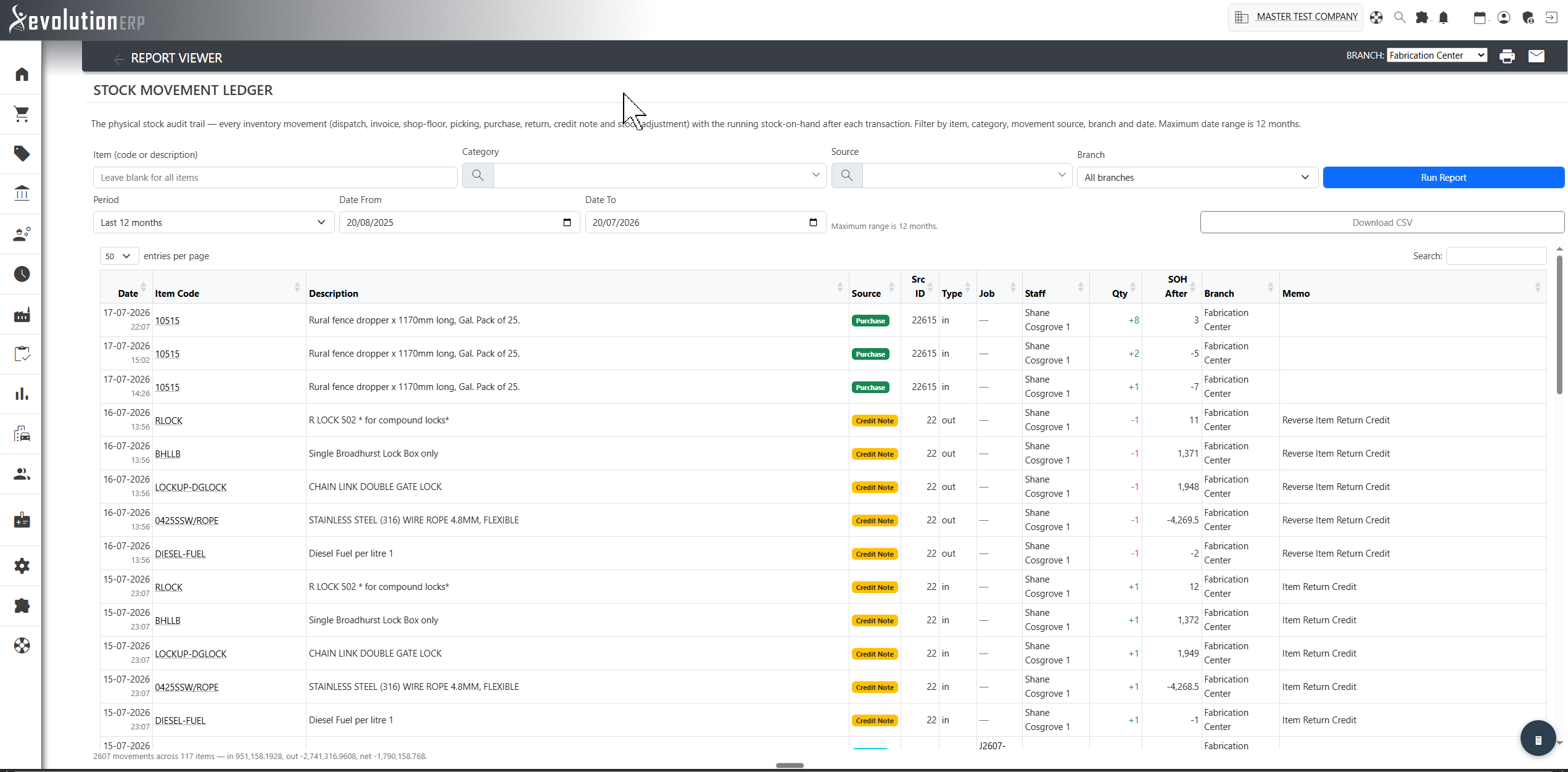Open the bar chart reports sidebar icon

tap(22, 394)
